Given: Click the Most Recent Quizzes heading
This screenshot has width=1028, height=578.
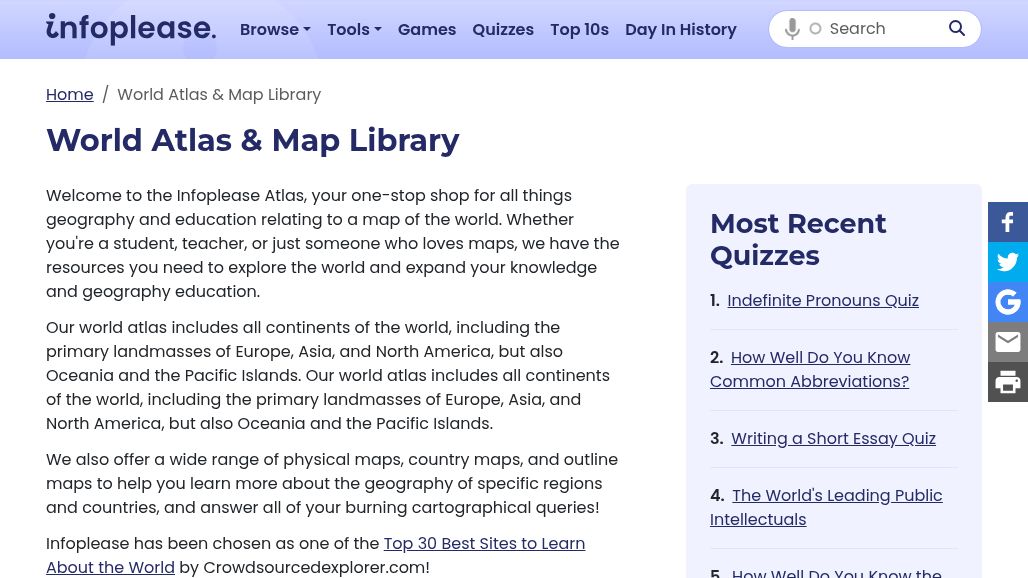Looking at the screenshot, I should (798, 239).
